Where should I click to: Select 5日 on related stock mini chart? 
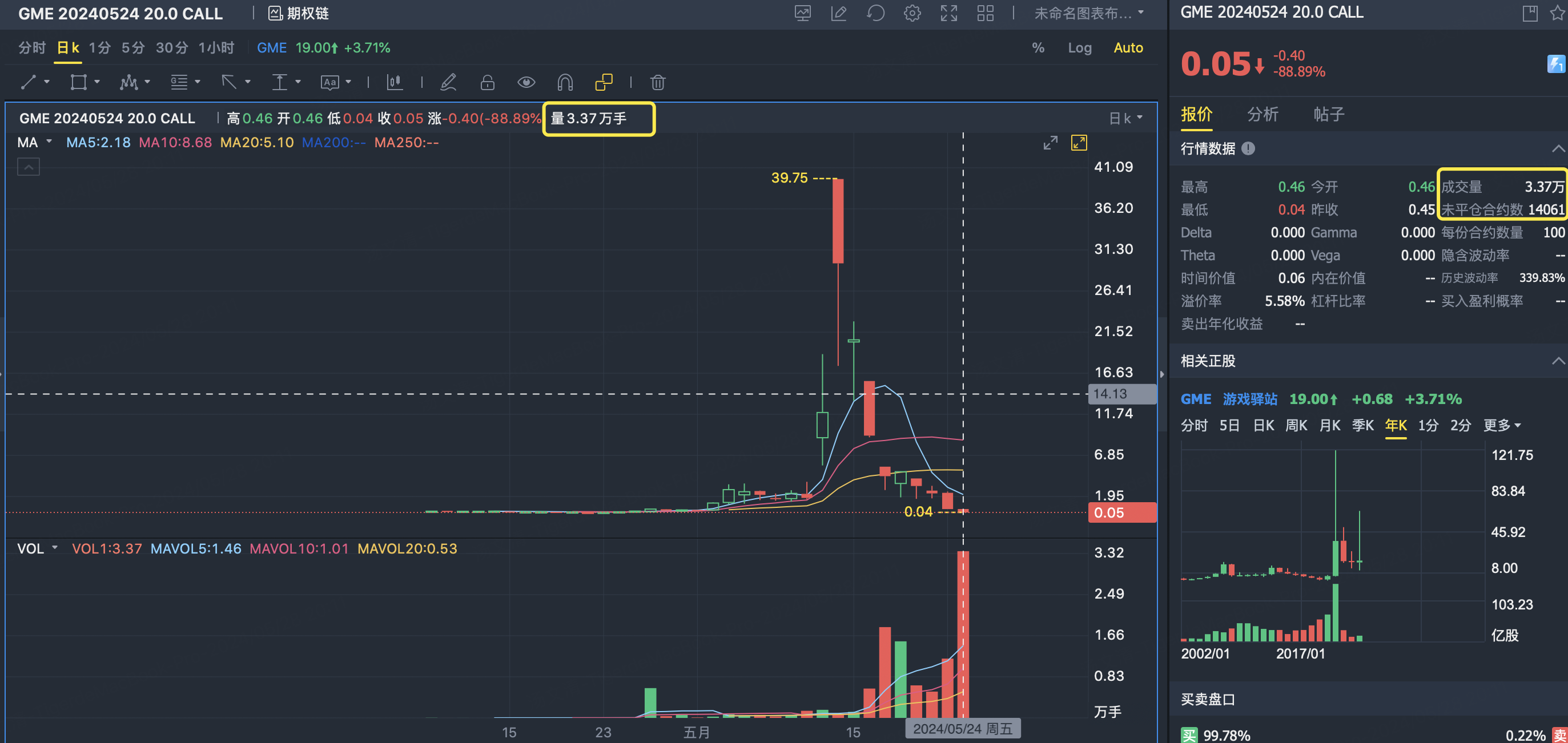click(x=1229, y=425)
